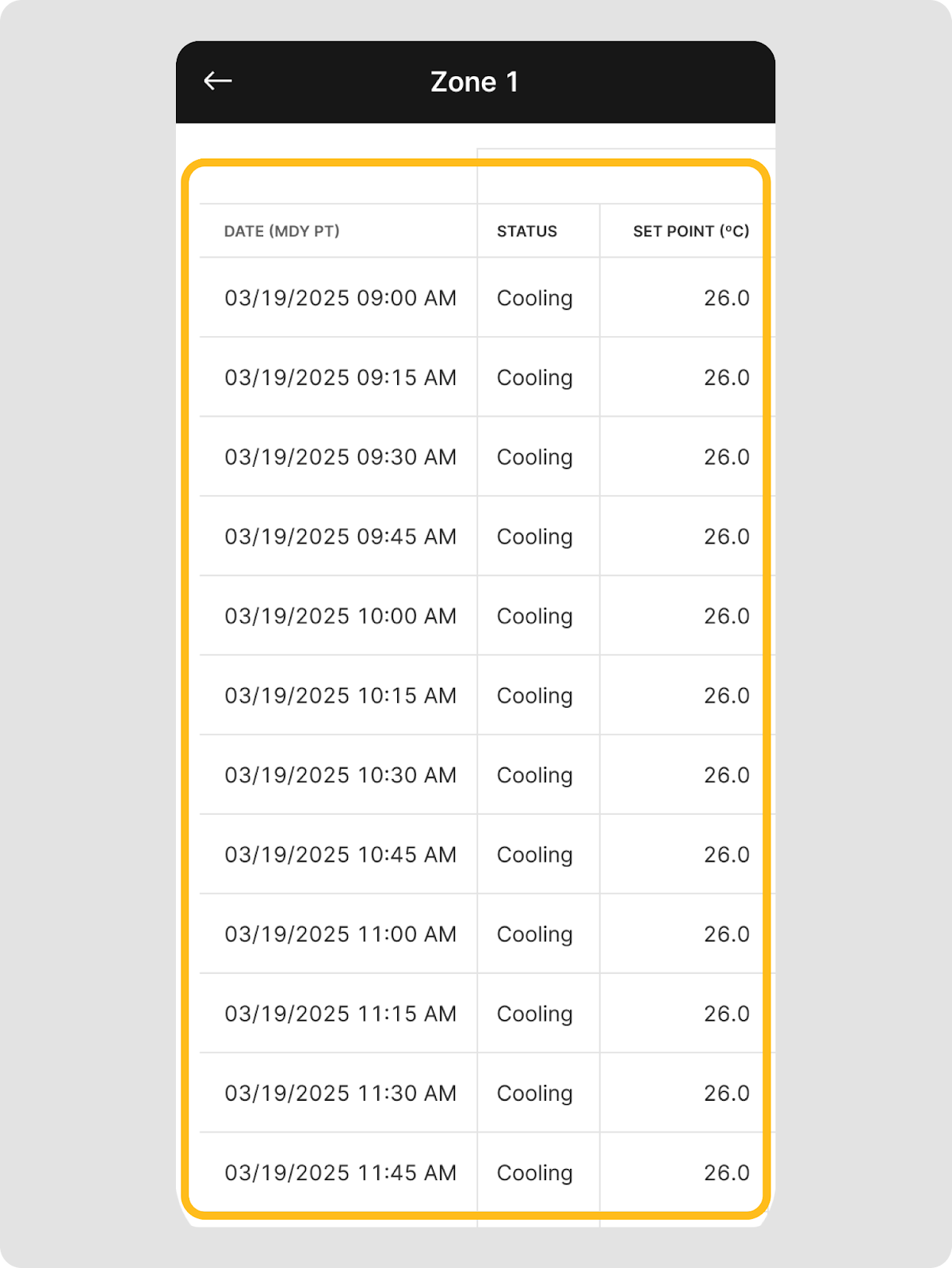Click Cooling status in the 11:45 AM row

click(534, 1173)
